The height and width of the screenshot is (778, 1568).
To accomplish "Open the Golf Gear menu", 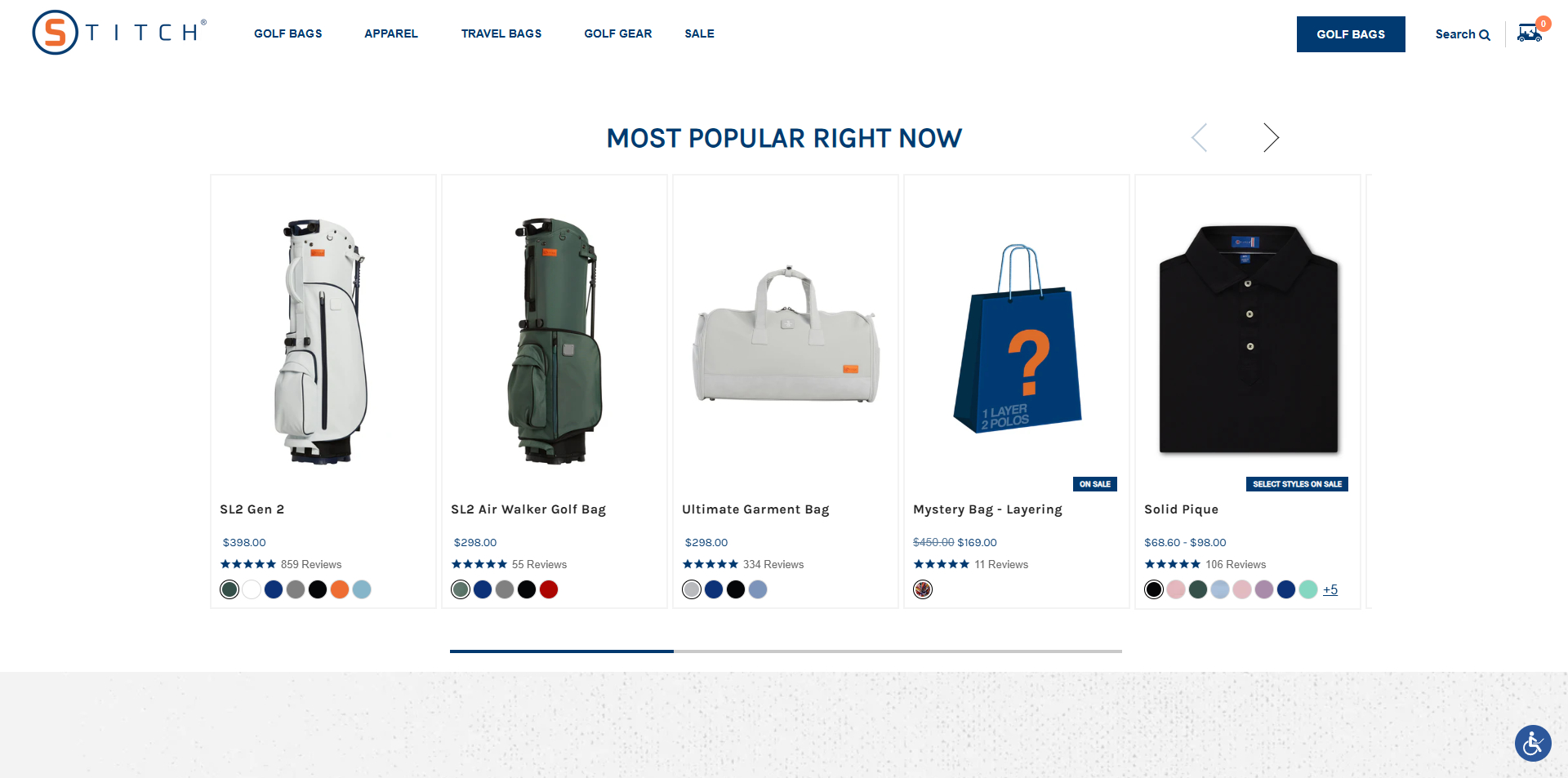I will (x=618, y=33).
